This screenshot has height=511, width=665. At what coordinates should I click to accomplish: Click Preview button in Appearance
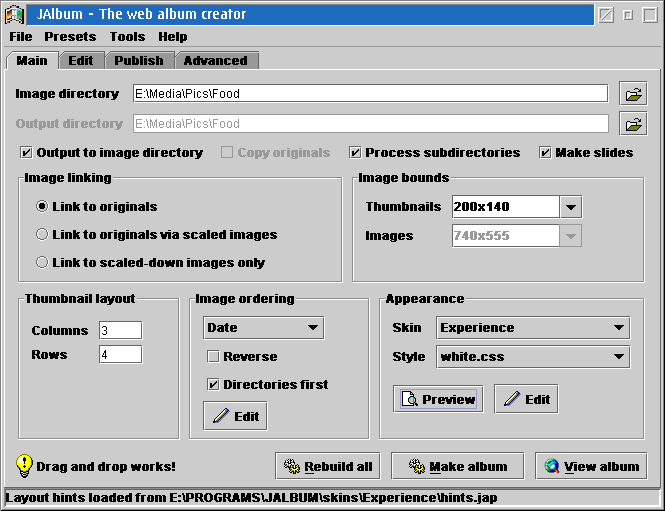(438, 399)
